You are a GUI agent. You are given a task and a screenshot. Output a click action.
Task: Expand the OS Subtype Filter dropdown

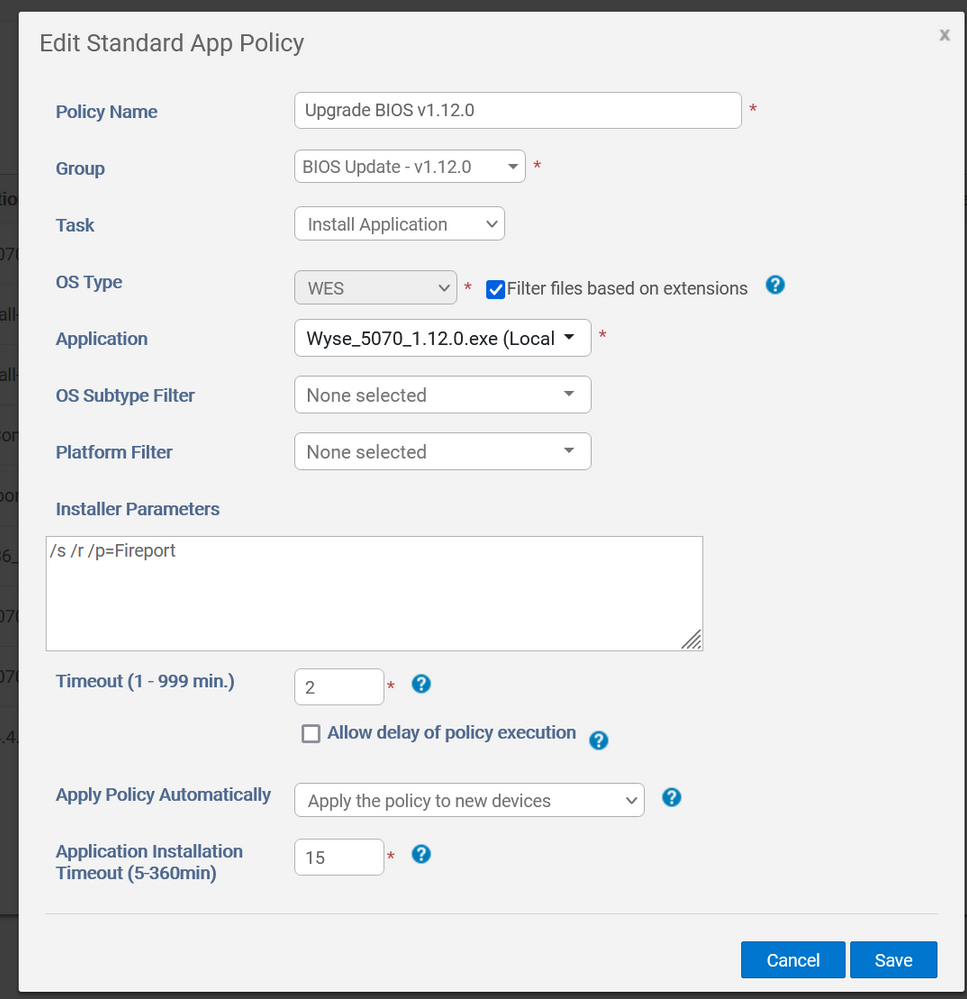tap(443, 394)
